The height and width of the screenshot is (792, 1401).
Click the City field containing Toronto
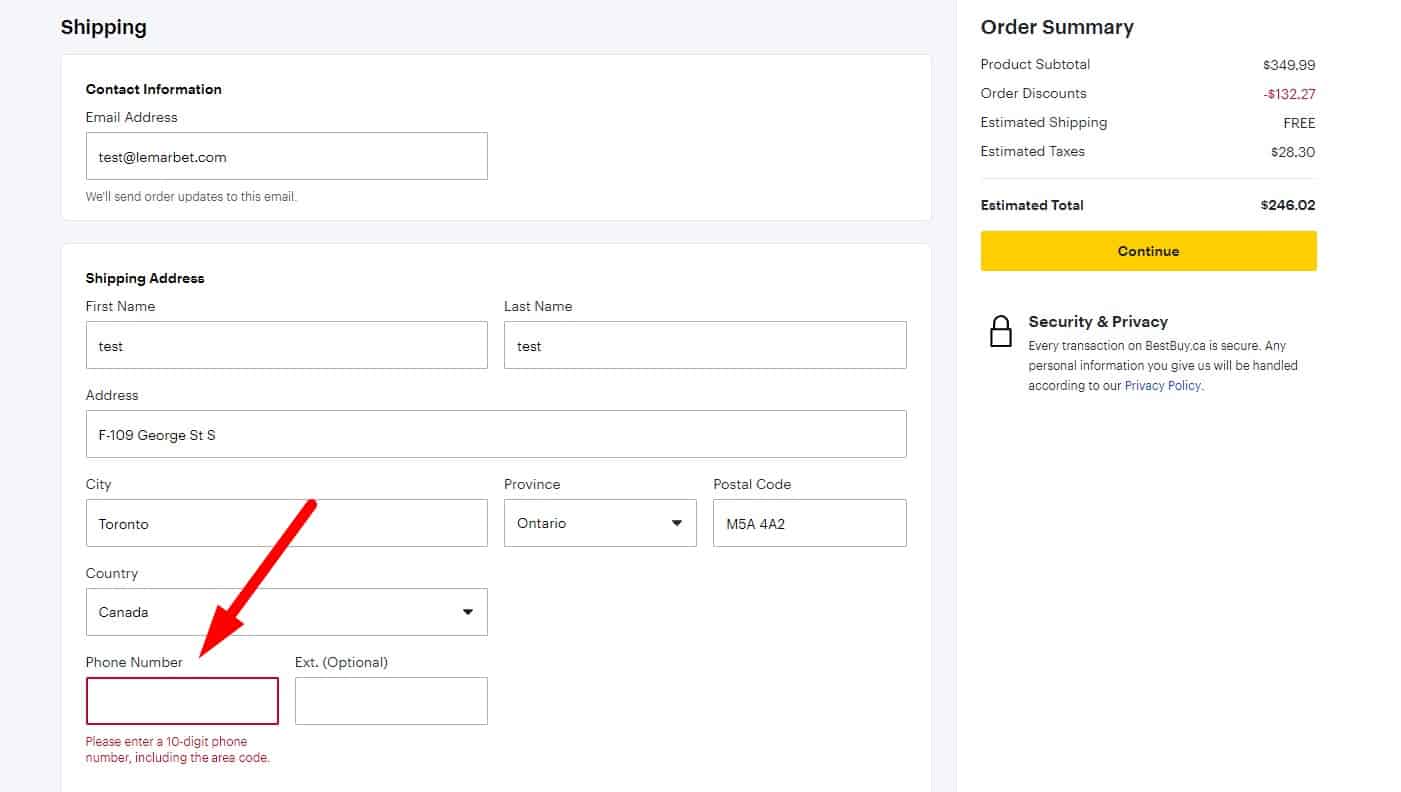tap(286, 524)
